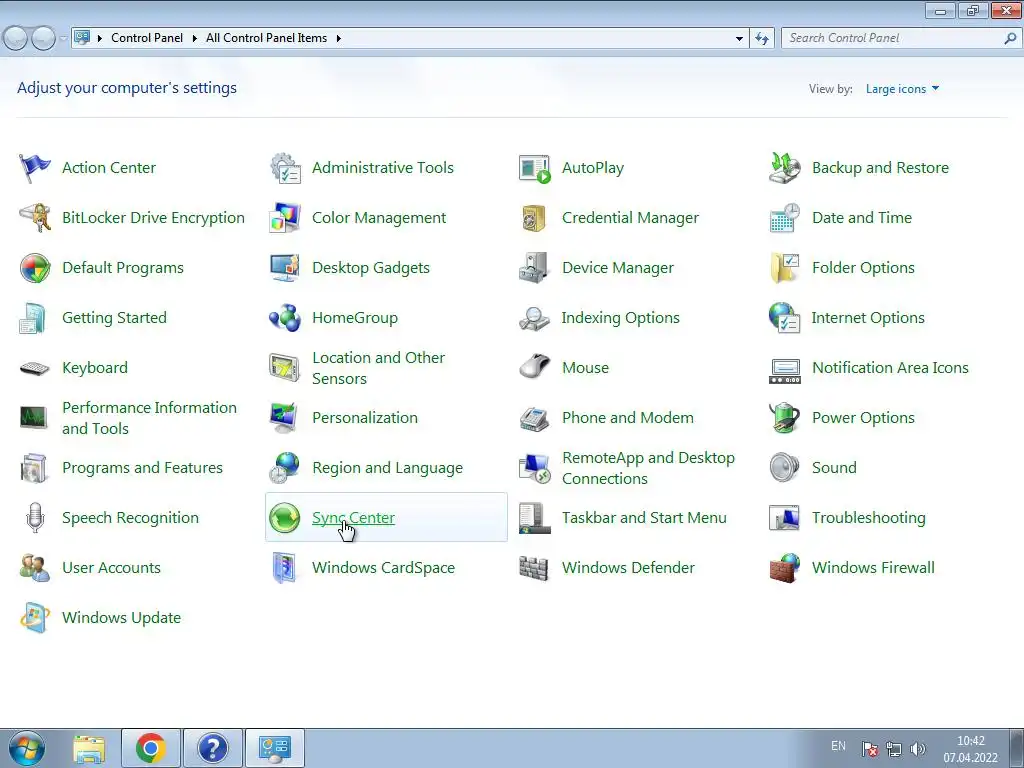Click the volume speaker tray icon
The width and height of the screenshot is (1024, 768).
[918, 749]
